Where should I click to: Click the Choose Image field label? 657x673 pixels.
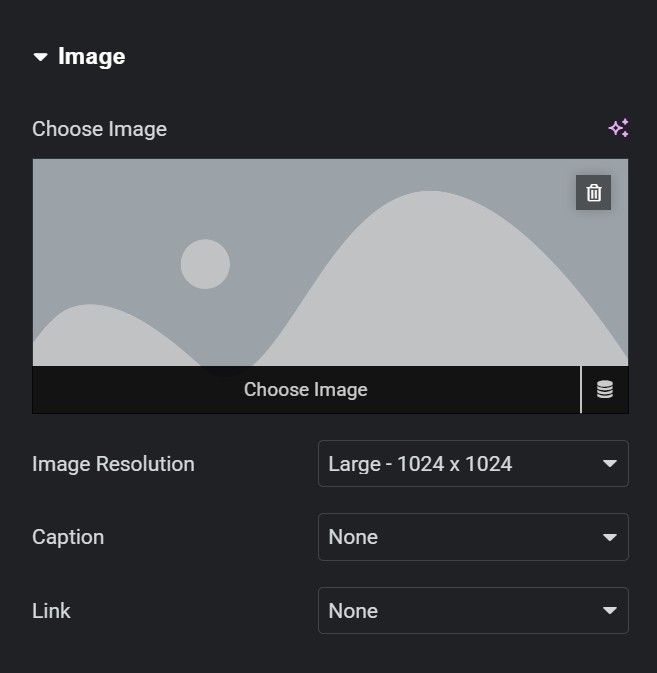click(x=100, y=129)
